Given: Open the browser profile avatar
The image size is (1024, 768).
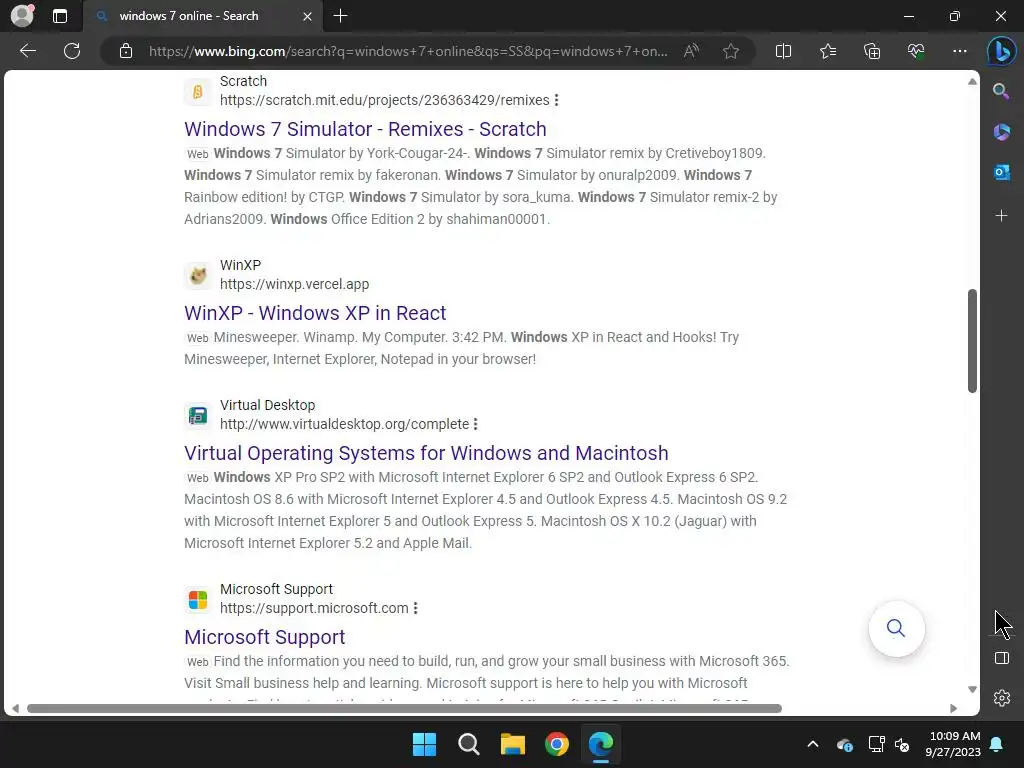Looking at the screenshot, I should 23,16.
